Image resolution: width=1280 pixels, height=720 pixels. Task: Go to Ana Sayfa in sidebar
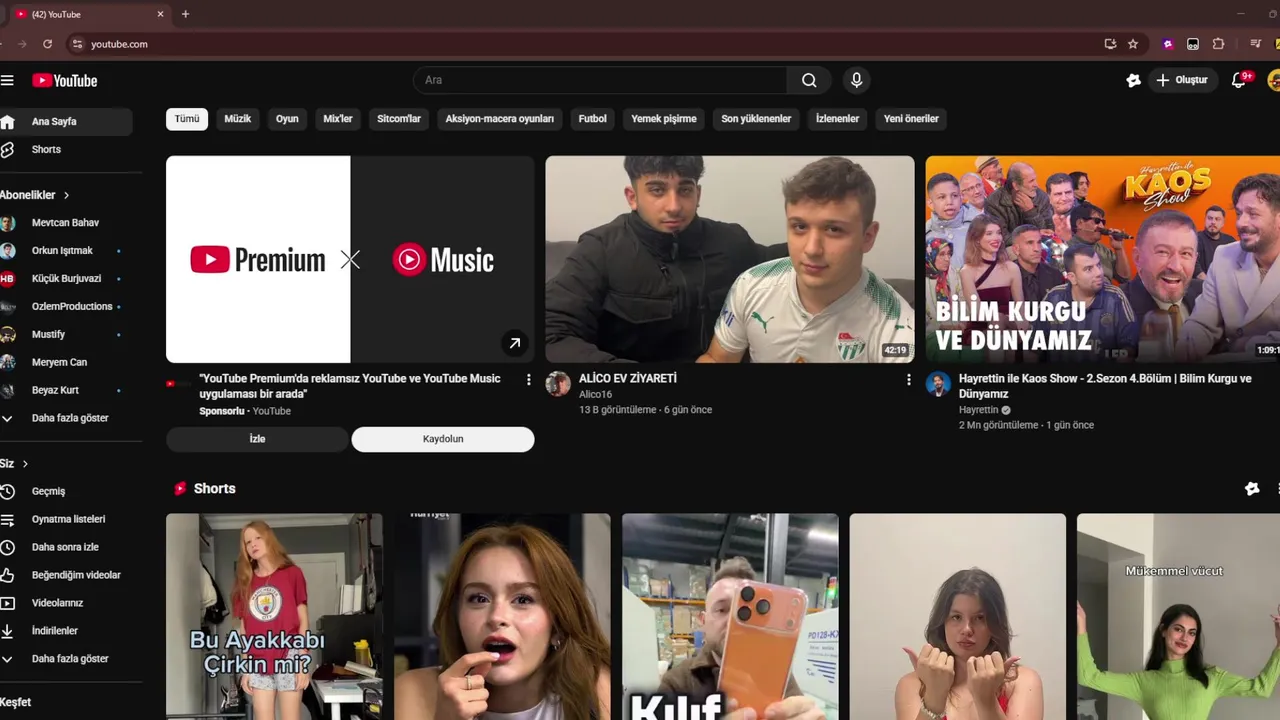click(54, 121)
